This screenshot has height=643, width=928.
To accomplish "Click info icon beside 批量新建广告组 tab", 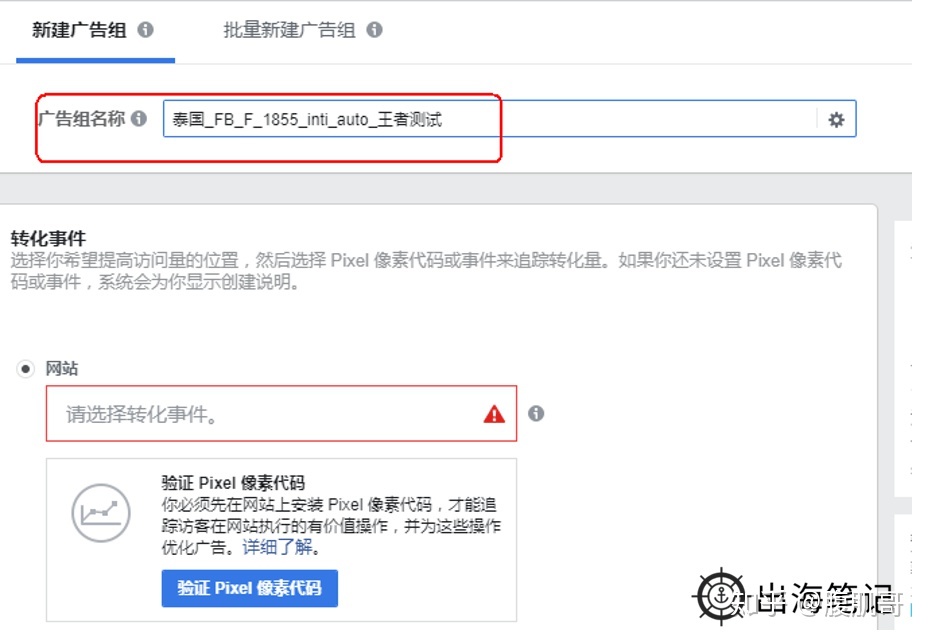I will pos(375,30).
